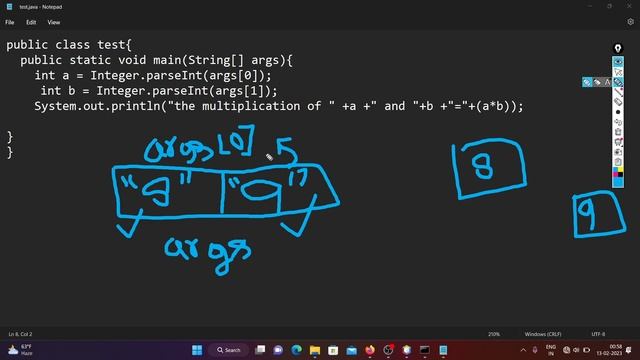Click the icon below the trash icon
This screenshot has height=360, width=640.
618,142
